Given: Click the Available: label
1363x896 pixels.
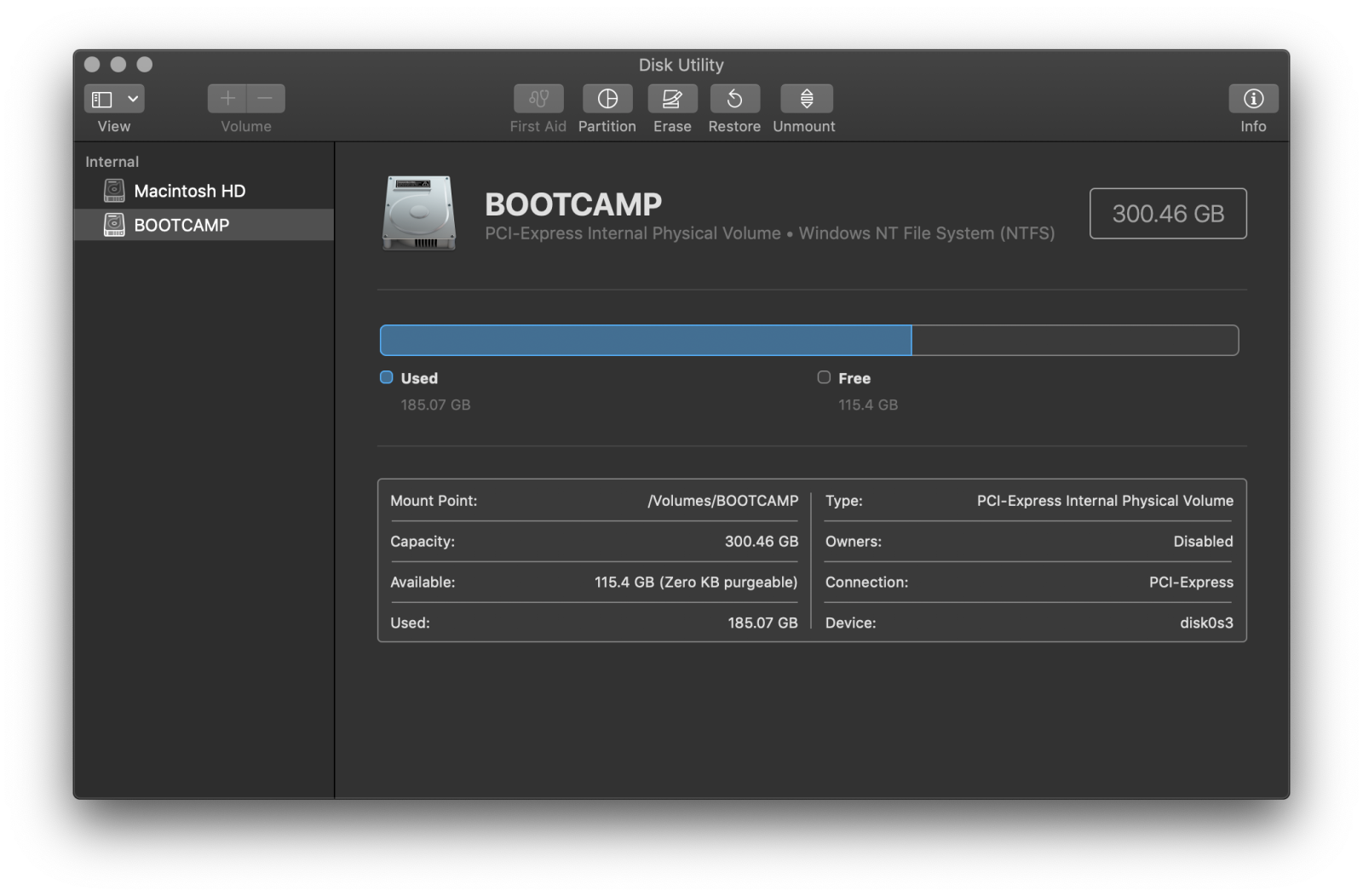Looking at the screenshot, I should pyautogui.click(x=423, y=583).
